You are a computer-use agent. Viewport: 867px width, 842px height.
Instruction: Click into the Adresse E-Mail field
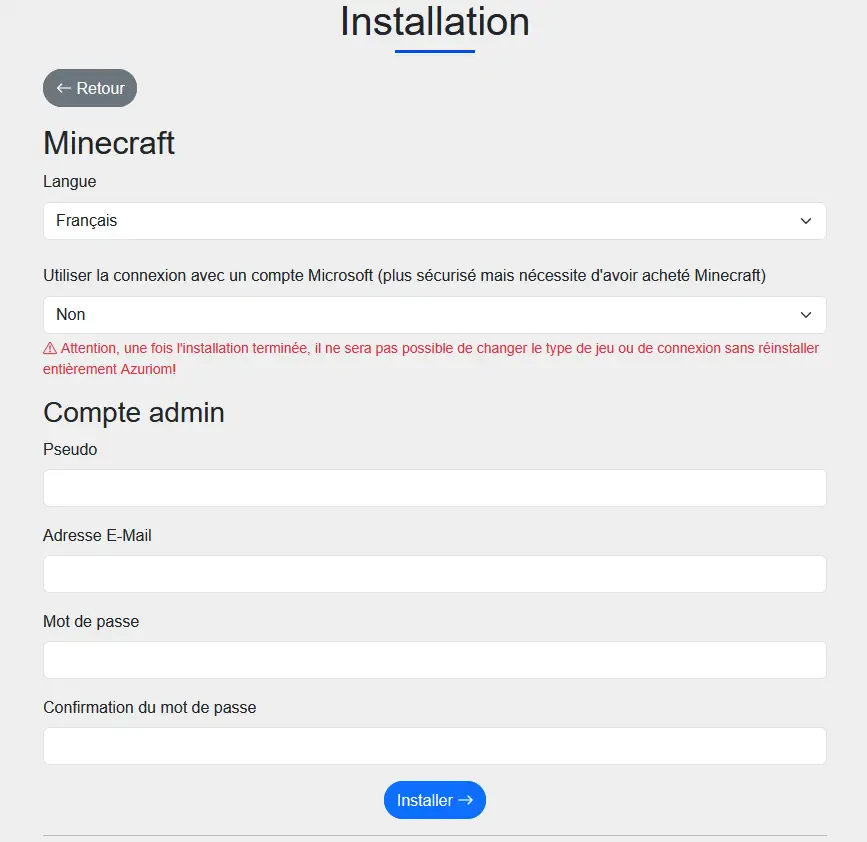pyautogui.click(x=434, y=574)
